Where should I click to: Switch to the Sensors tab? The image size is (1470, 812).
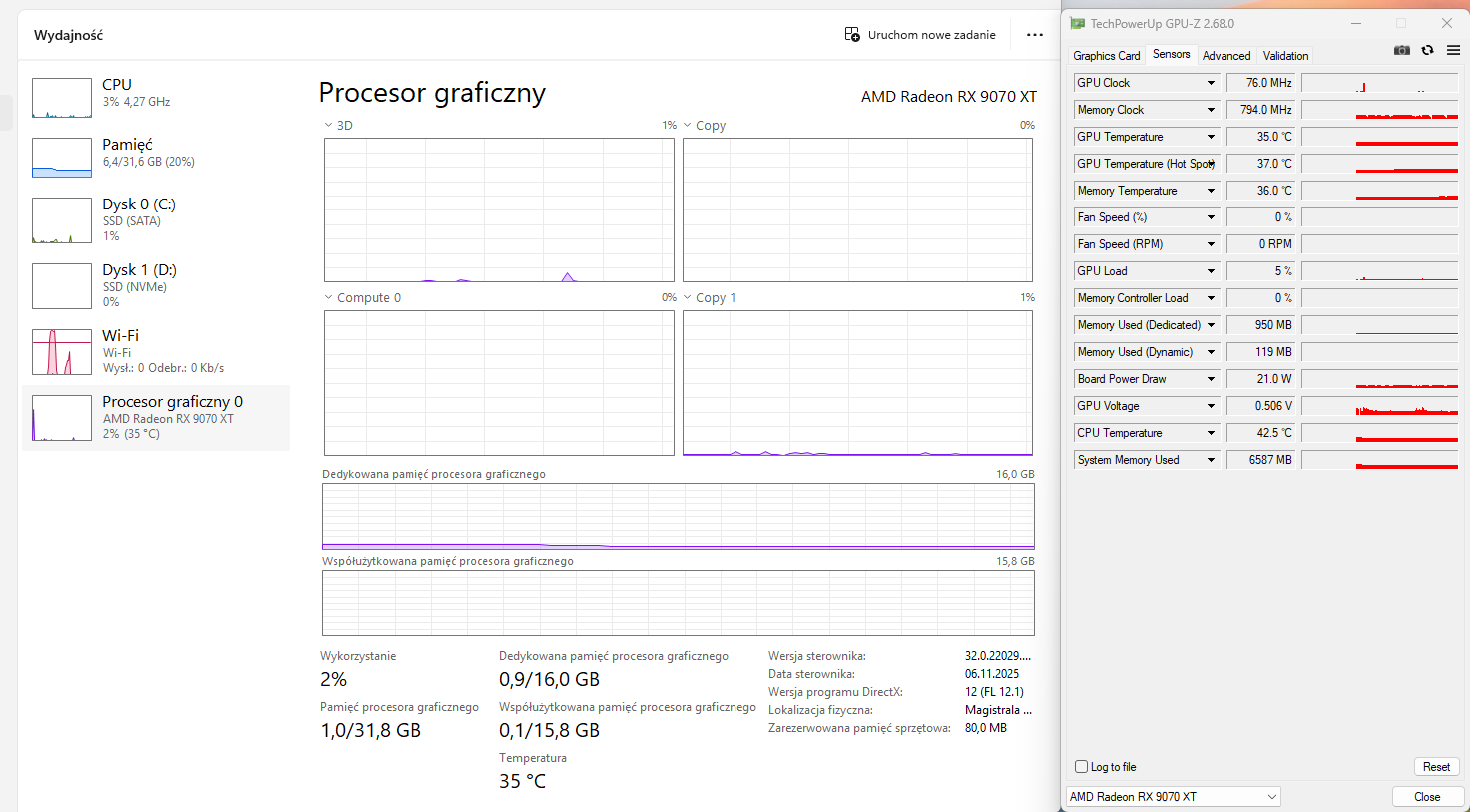(x=1171, y=55)
